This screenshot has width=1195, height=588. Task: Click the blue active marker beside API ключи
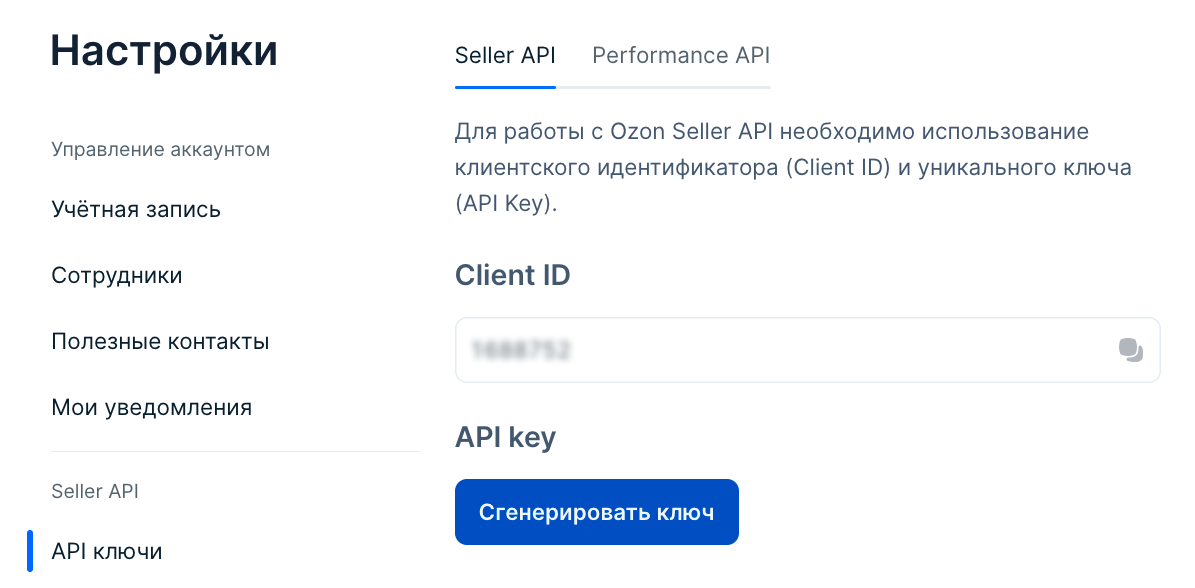point(30,551)
